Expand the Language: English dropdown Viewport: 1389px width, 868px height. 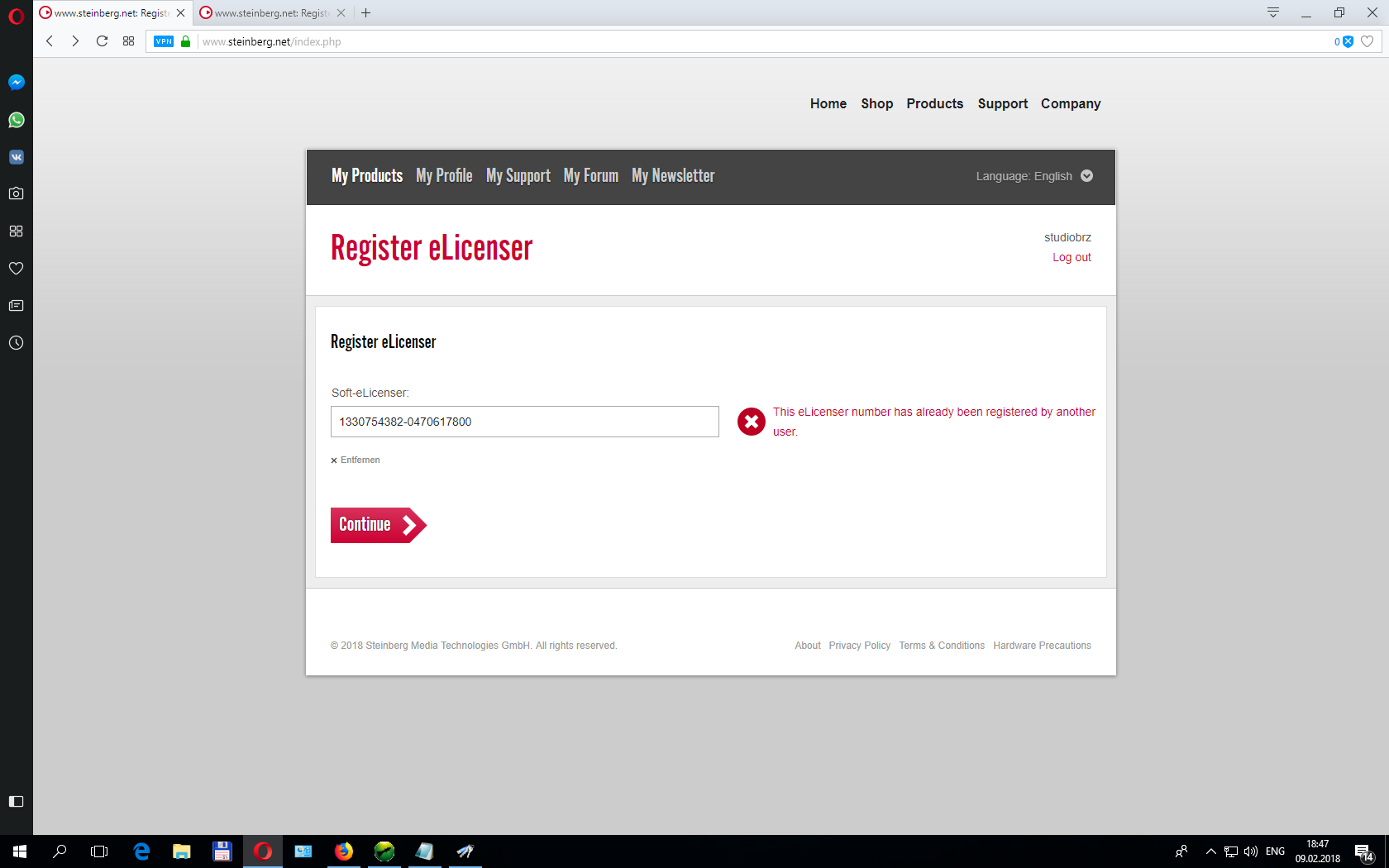1034,176
